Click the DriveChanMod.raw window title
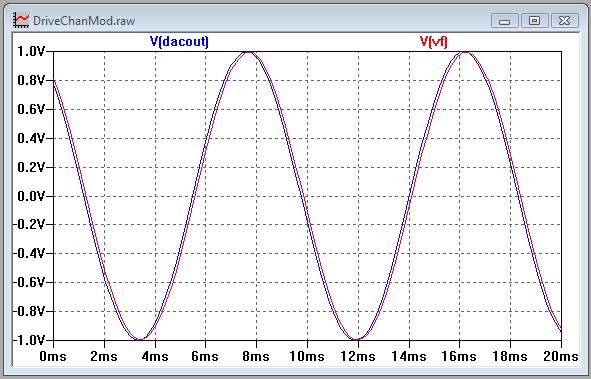 coord(84,21)
